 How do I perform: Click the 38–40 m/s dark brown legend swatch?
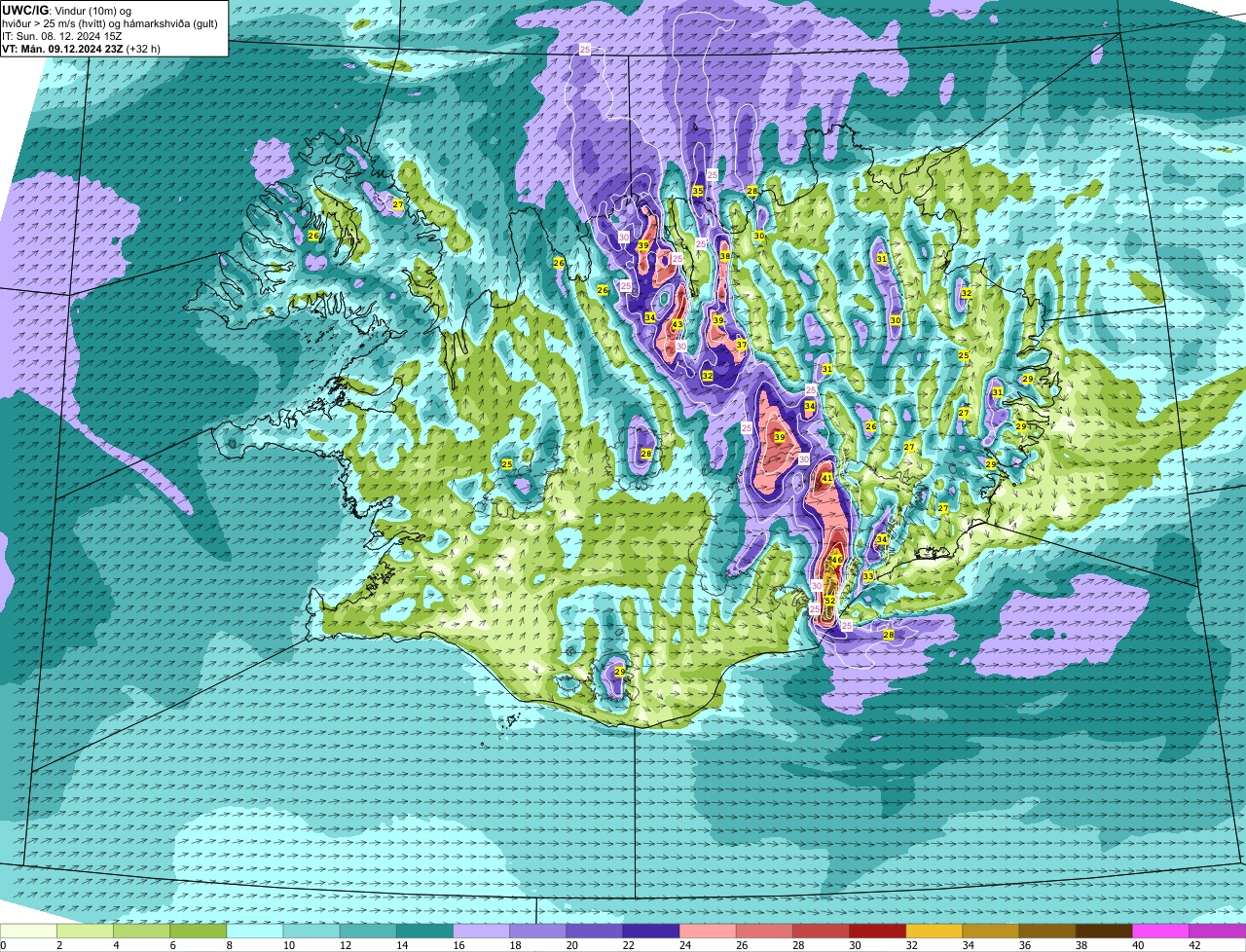click(x=1105, y=932)
